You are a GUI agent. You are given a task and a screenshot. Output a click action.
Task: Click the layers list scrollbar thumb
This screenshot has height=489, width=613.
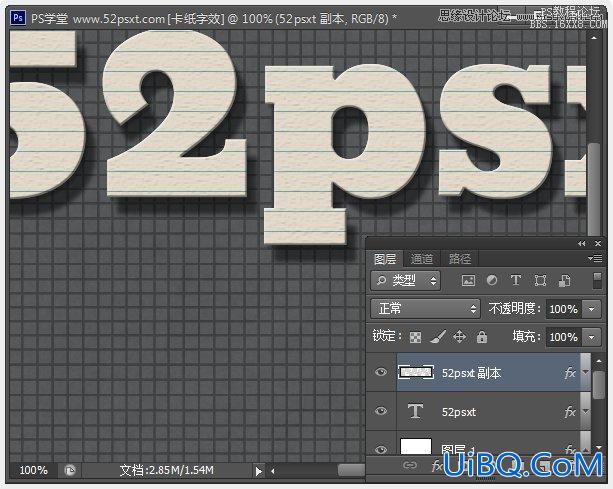tap(599, 385)
